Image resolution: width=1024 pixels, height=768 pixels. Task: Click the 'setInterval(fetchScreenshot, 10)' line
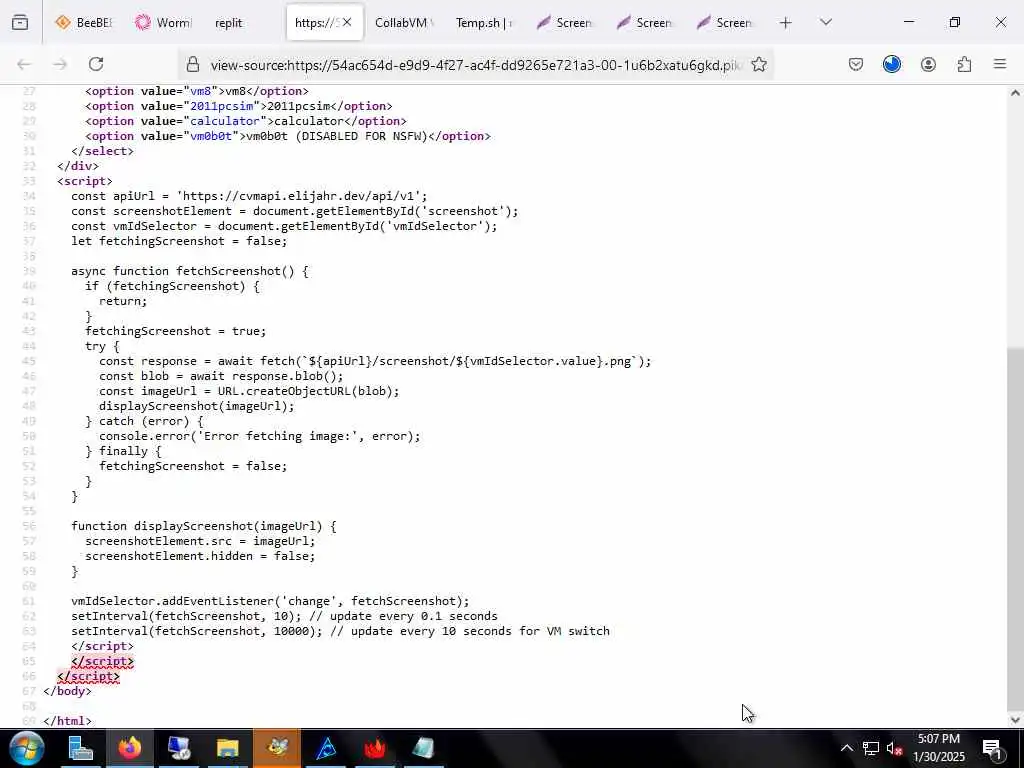[x=284, y=616]
